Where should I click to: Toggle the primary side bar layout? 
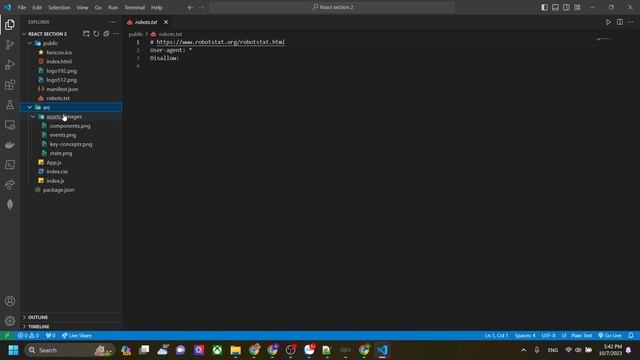544,7
